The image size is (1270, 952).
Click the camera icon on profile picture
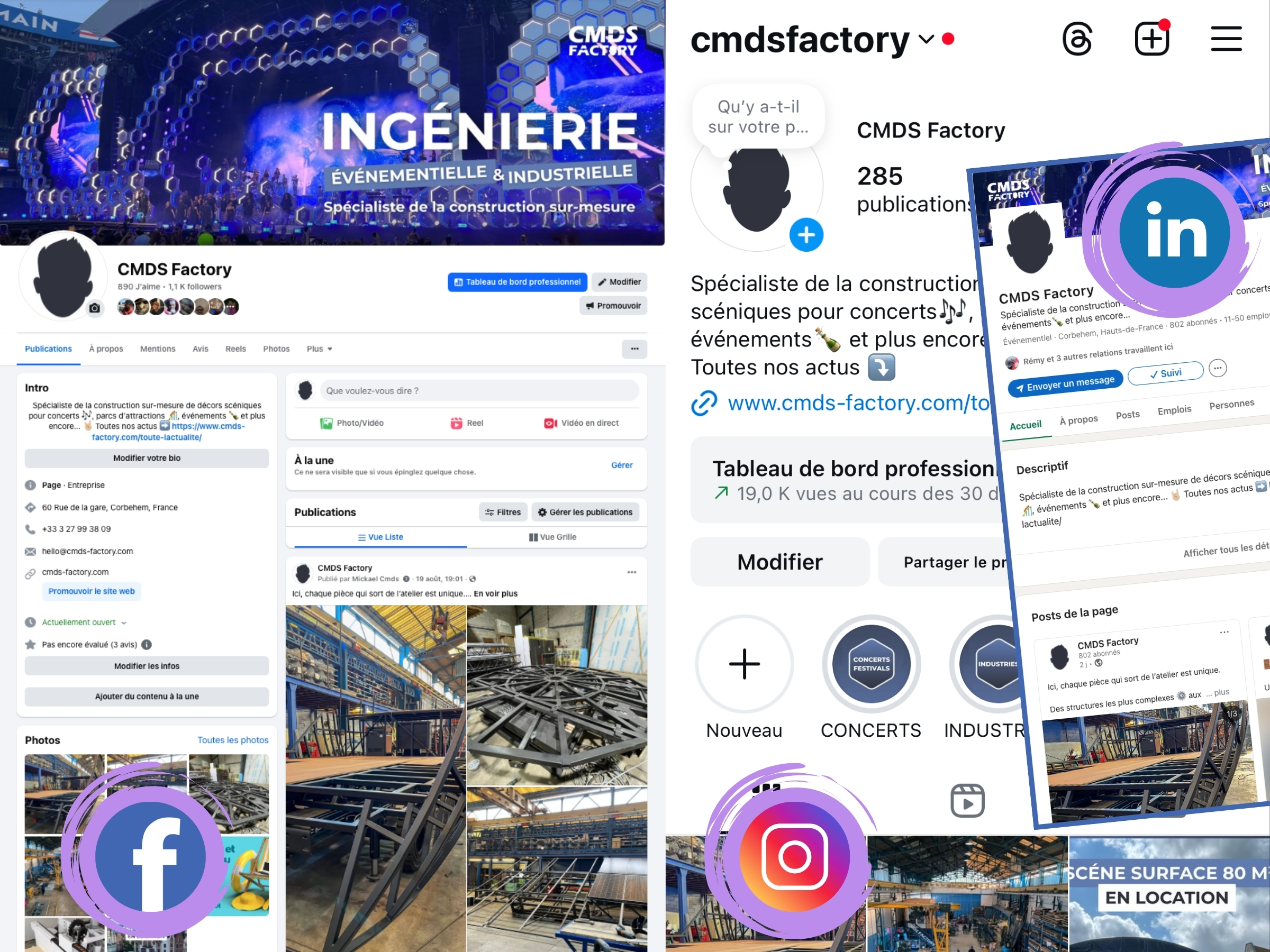point(95,308)
